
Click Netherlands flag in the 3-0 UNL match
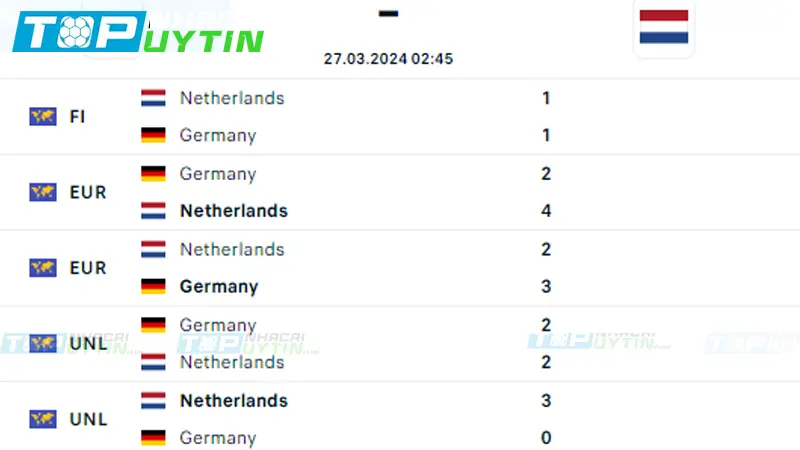coord(153,401)
